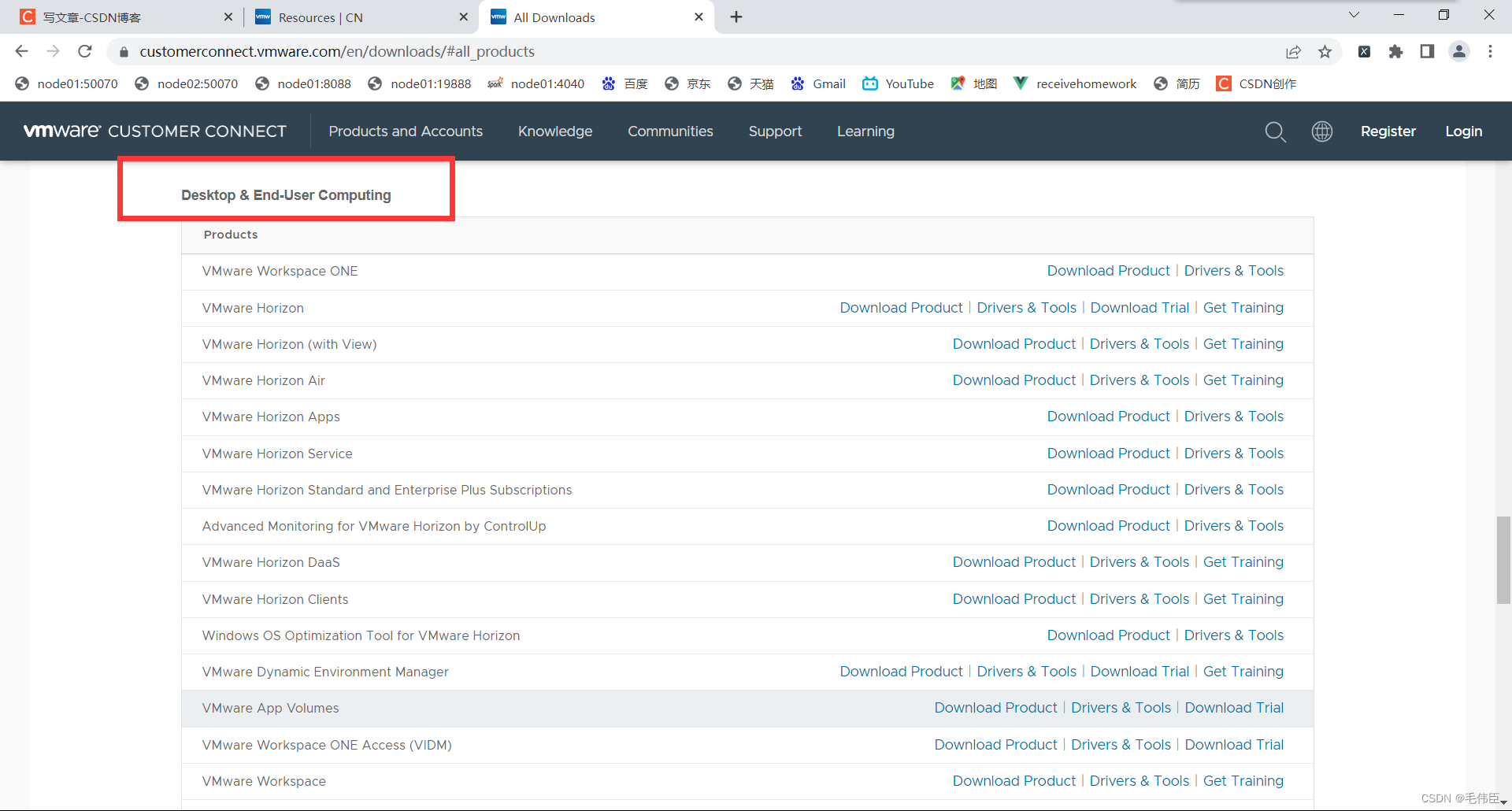Open the YouTube bookmark
Image resolution: width=1512 pixels, height=811 pixels.
[898, 83]
